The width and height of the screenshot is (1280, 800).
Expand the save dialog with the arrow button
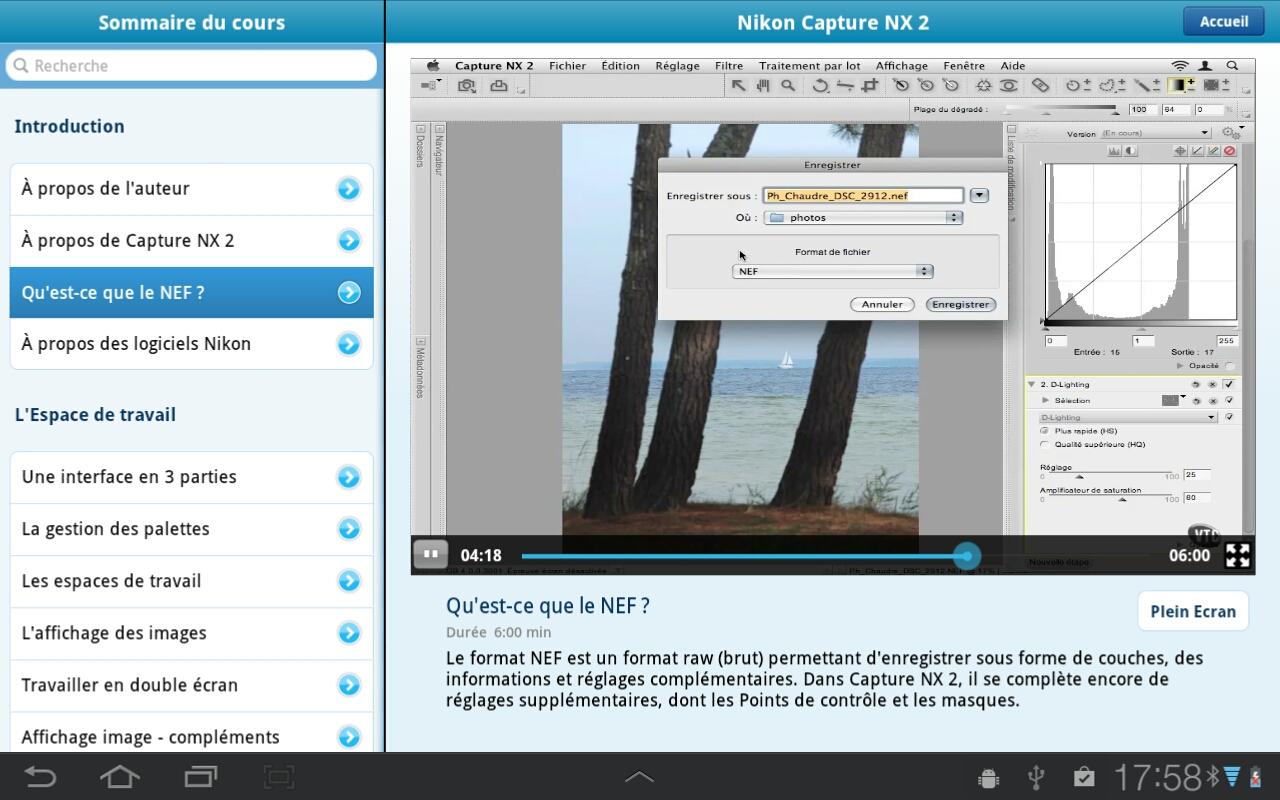(979, 196)
